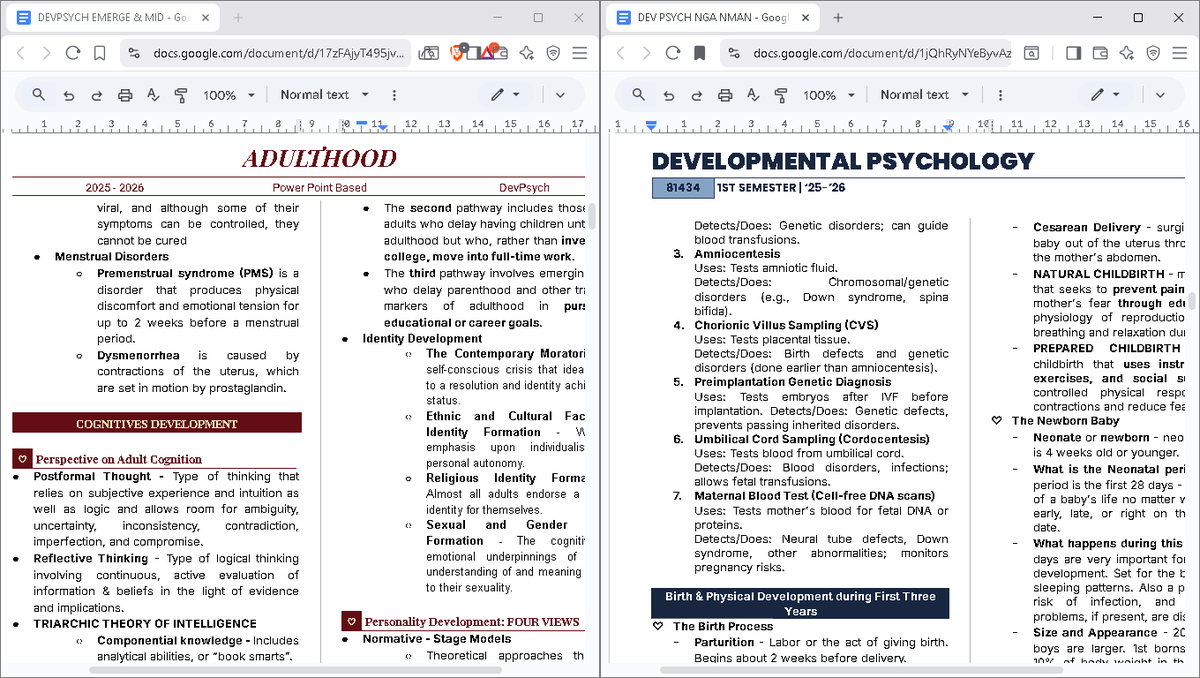
Task: Click 'Personality Development: FOUR VIEWS' heading
Action: coord(472,622)
